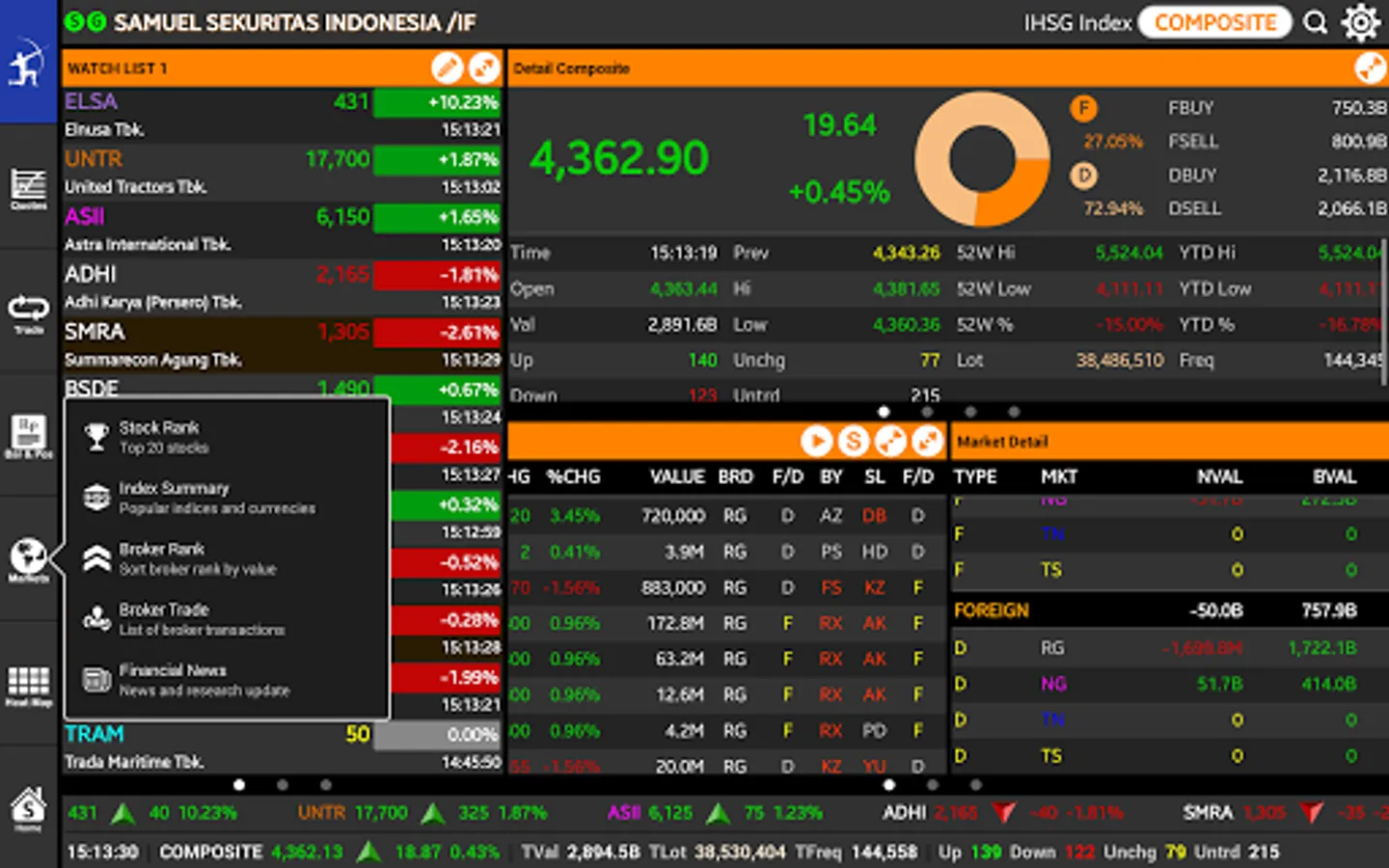Click the search magnifier icon
This screenshot has width=1389, height=868.
[1316, 22]
